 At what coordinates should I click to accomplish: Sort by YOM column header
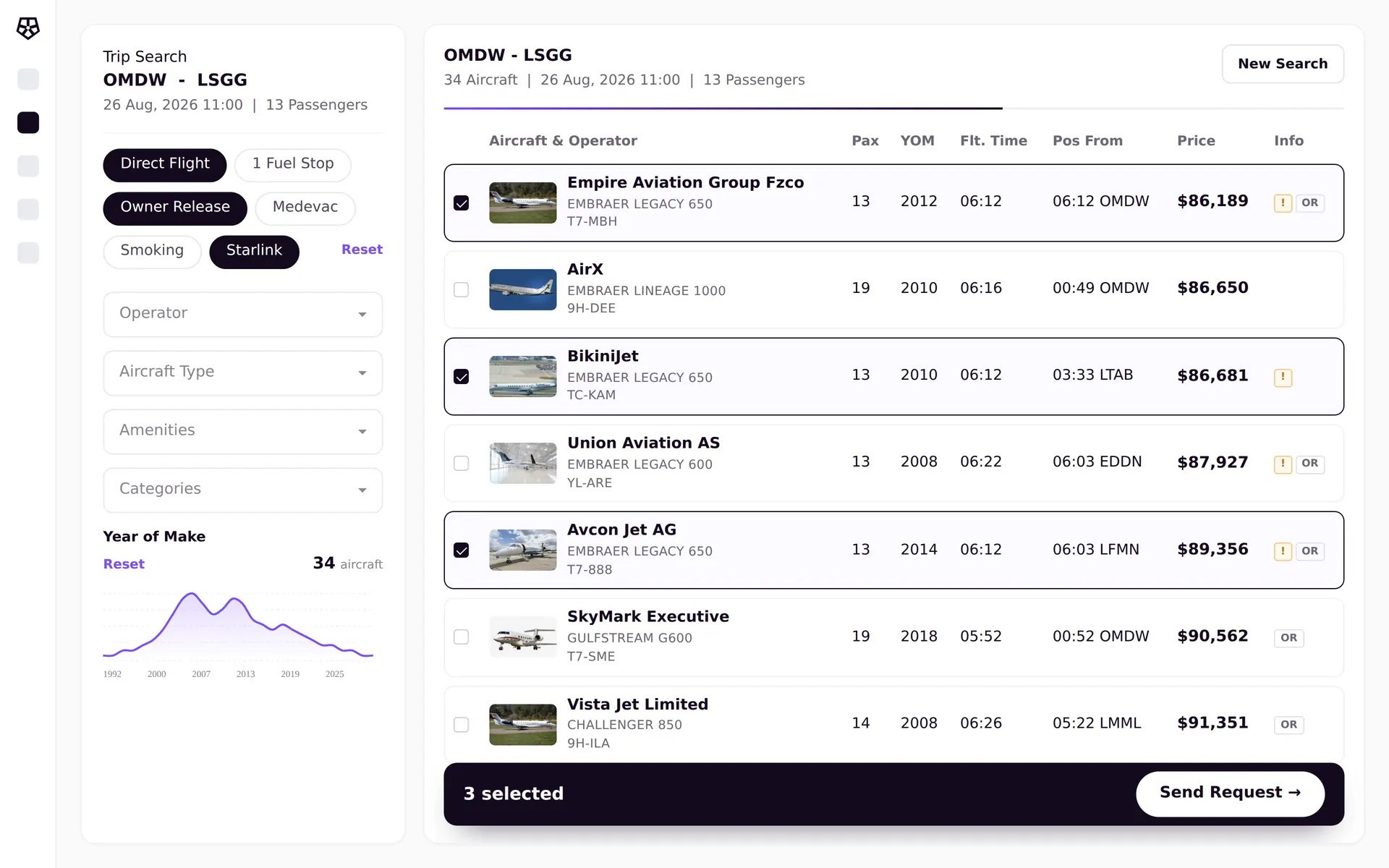(x=917, y=141)
